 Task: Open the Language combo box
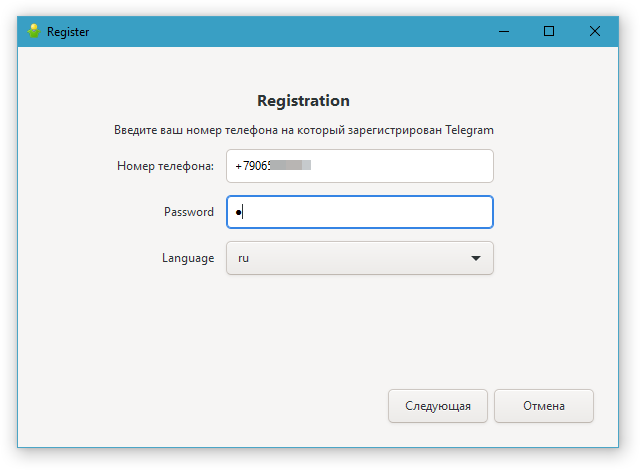pos(360,258)
